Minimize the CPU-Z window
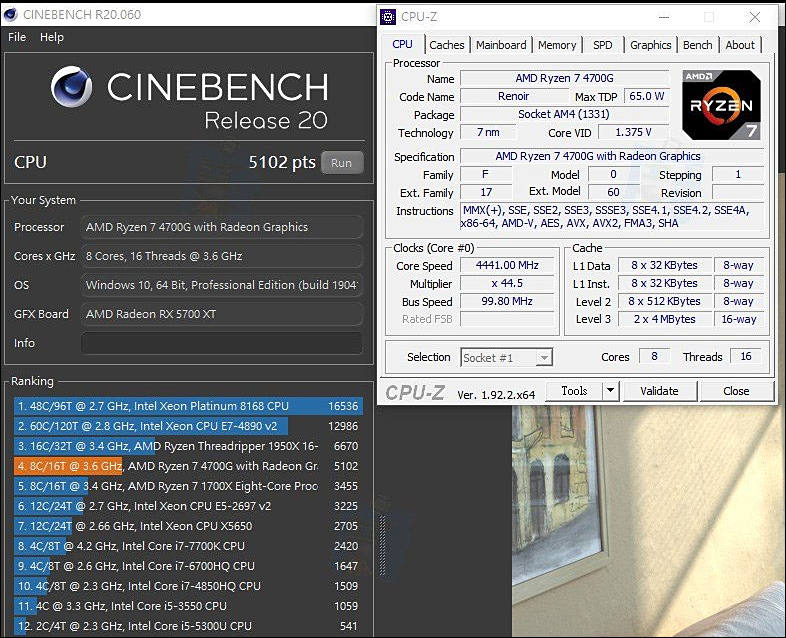The image size is (786, 638). 664,17
